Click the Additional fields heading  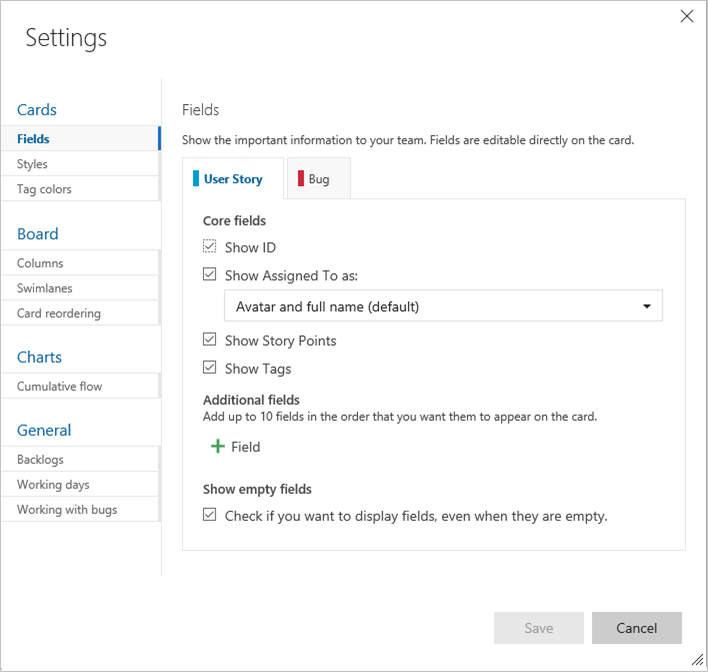tap(251, 400)
